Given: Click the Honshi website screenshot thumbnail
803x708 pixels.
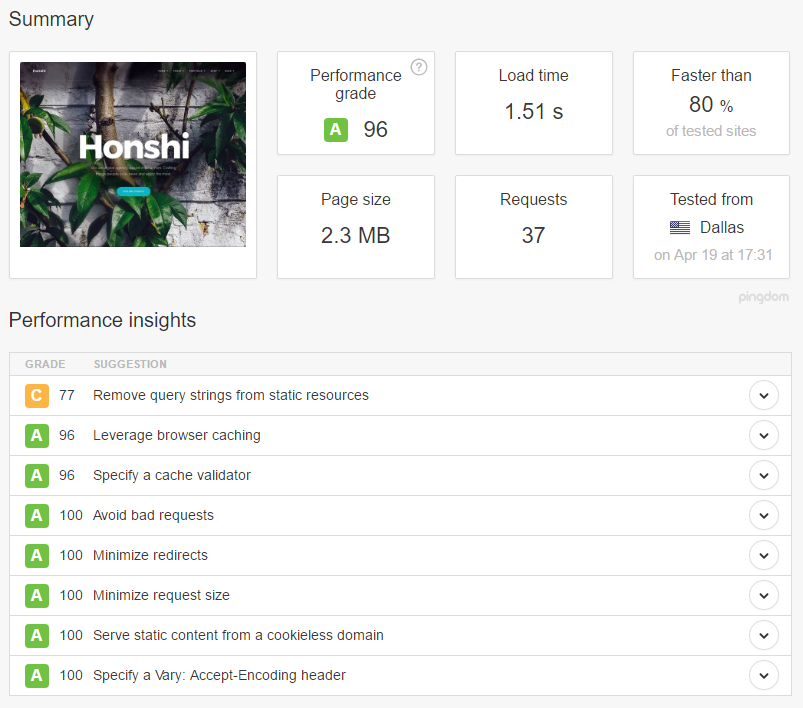Looking at the screenshot, I should [133, 154].
